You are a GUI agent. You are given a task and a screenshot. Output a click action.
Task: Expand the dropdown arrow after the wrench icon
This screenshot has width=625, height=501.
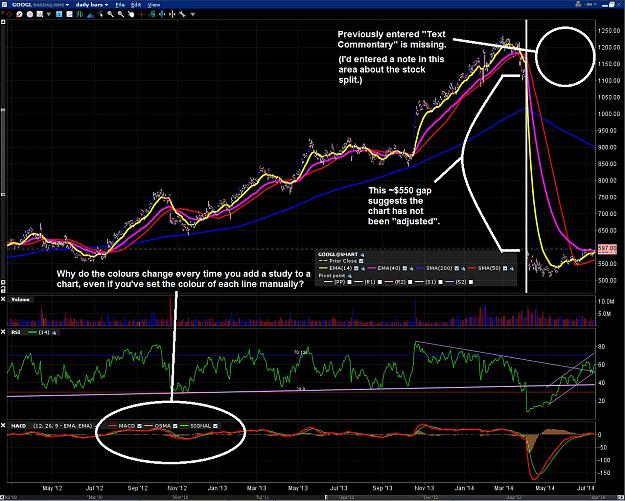click(x=193, y=14)
